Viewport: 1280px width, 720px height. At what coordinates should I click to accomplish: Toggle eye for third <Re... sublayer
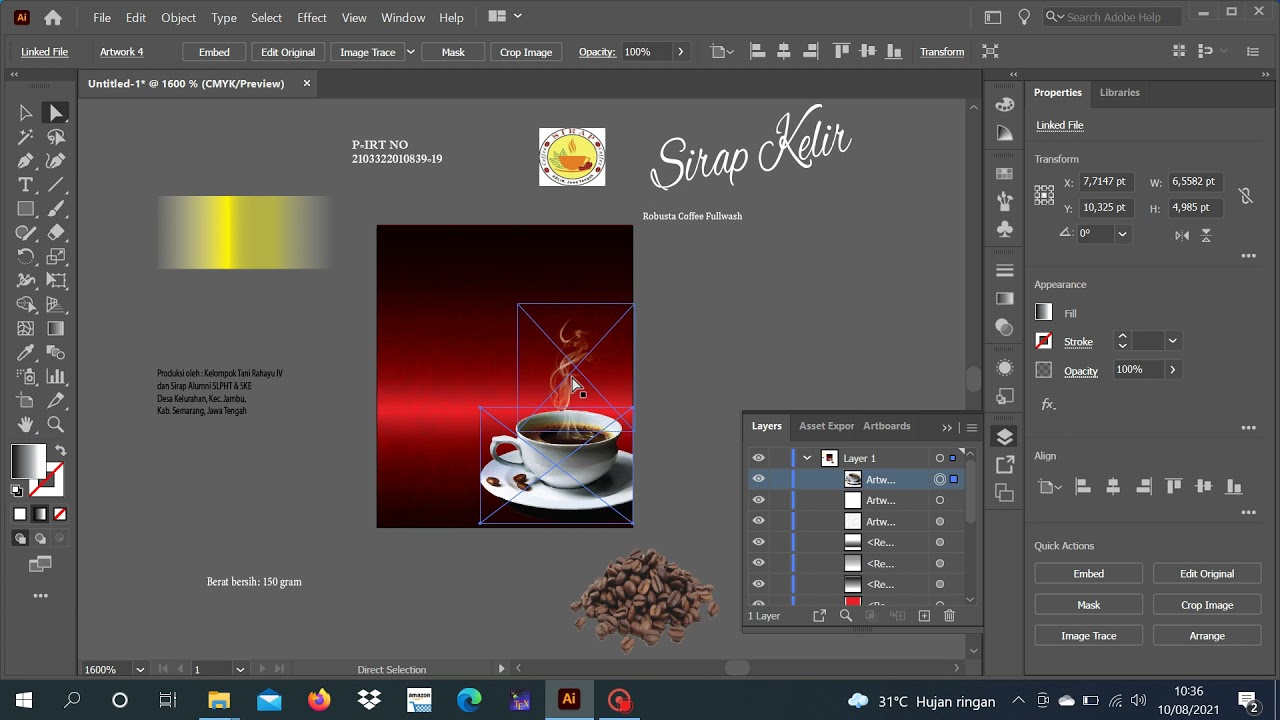pos(758,584)
